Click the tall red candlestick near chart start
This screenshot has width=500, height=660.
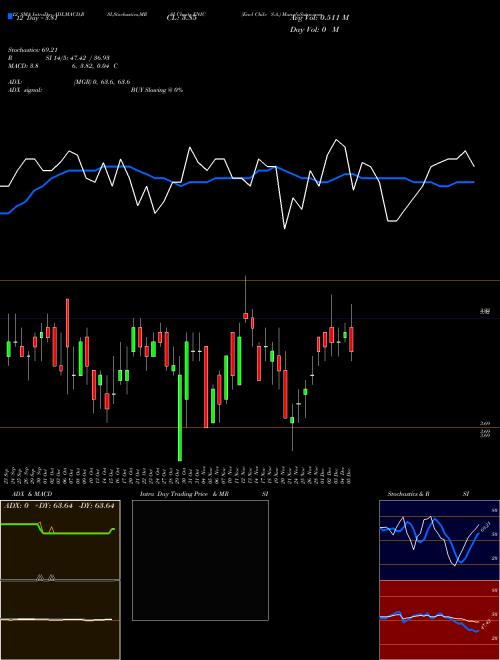point(67,323)
